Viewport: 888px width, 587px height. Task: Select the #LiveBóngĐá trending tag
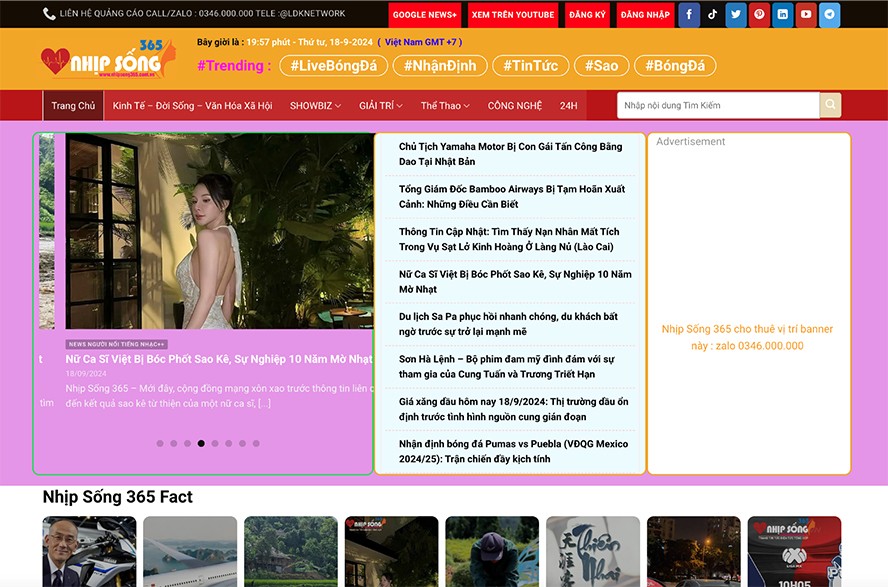tap(332, 66)
